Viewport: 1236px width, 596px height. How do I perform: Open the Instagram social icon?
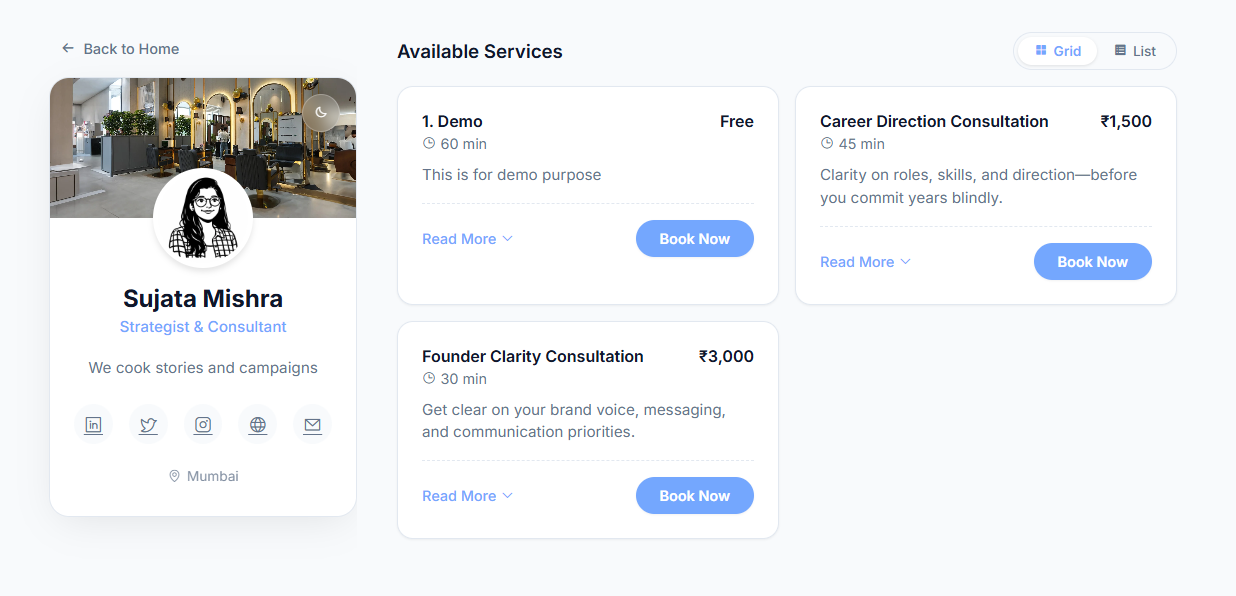tap(203, 425)
